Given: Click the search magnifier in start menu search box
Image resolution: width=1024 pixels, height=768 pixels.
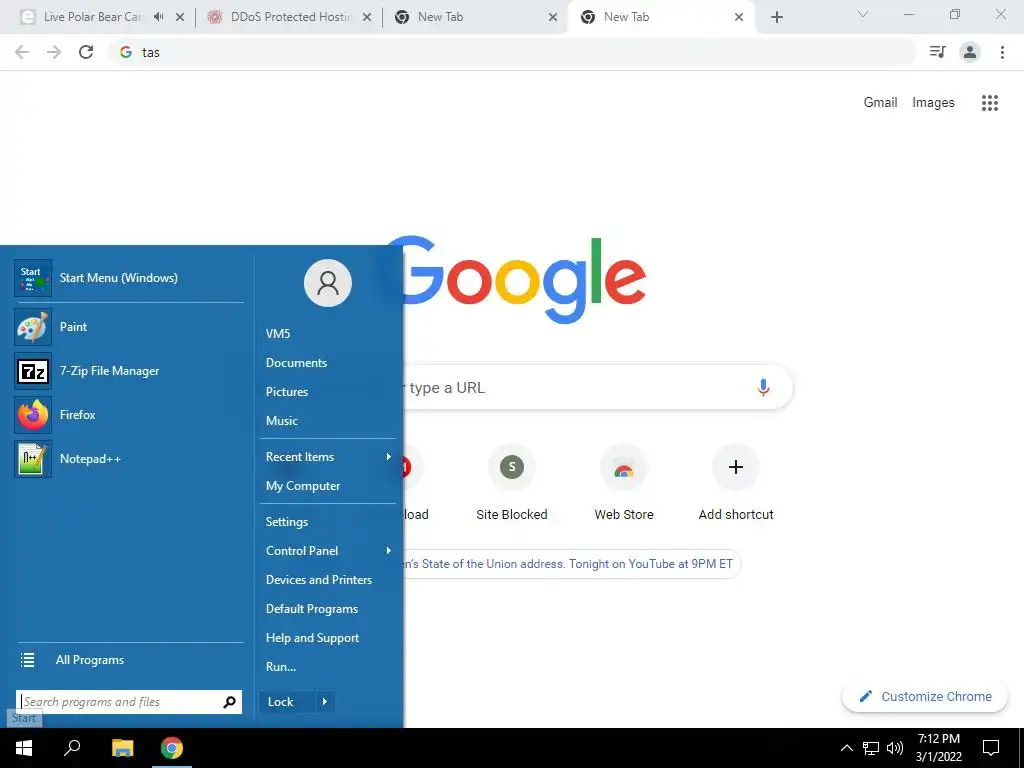Looking at the screenshot, I should [229, 702].
